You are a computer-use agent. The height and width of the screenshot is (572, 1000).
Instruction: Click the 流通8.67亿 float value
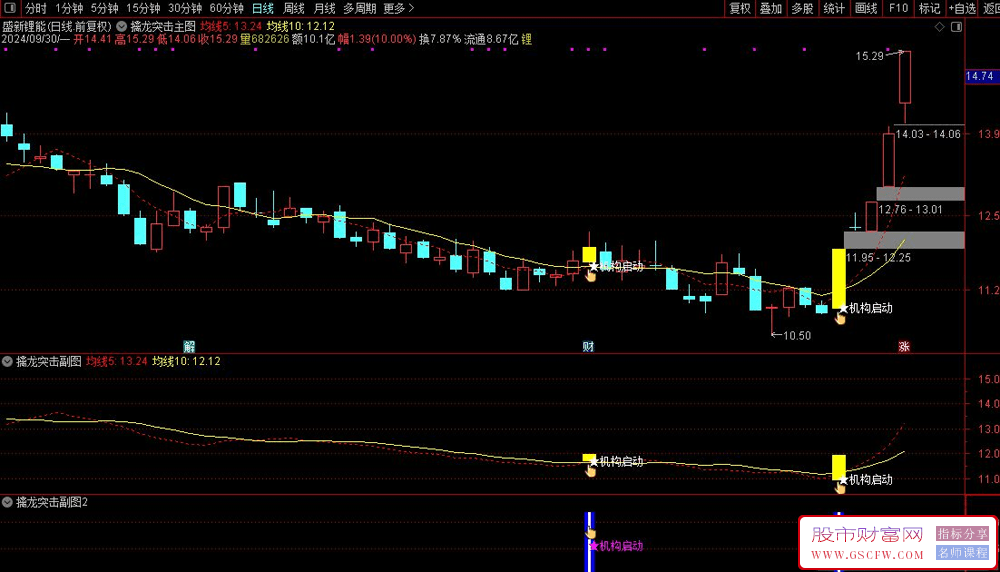491,39
